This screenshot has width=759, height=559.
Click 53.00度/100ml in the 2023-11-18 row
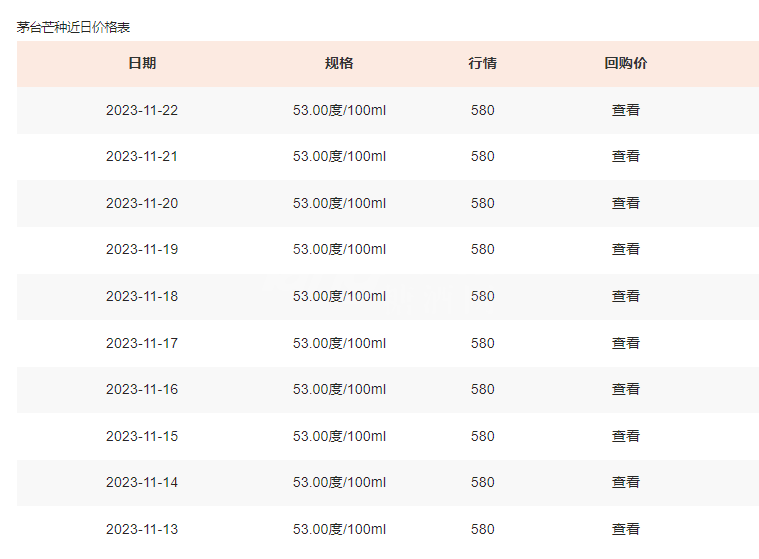point(339,296)
